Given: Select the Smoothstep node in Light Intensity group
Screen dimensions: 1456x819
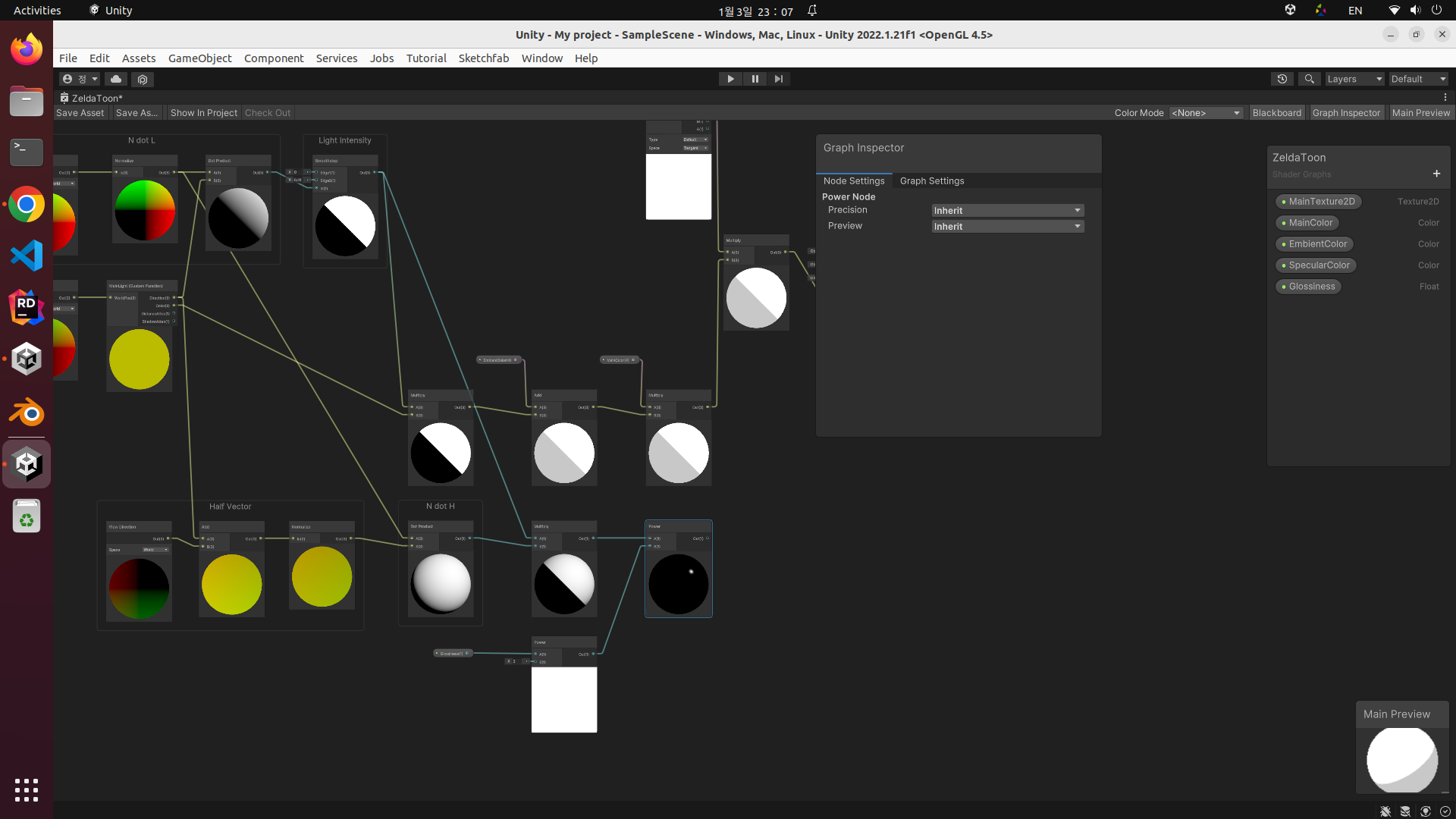Looking at the screenshot, I should [345, 207].
